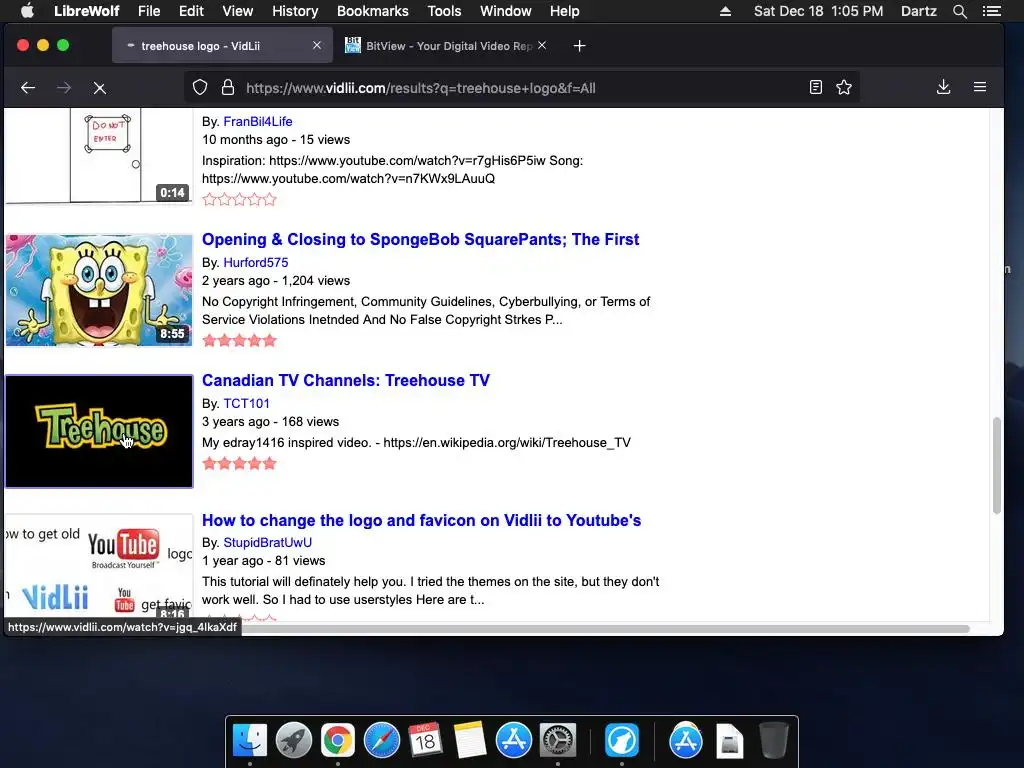The image size is (1024, 768).
Task: Click the SpongeBob video thumbnail
Action: pos(99,290)
